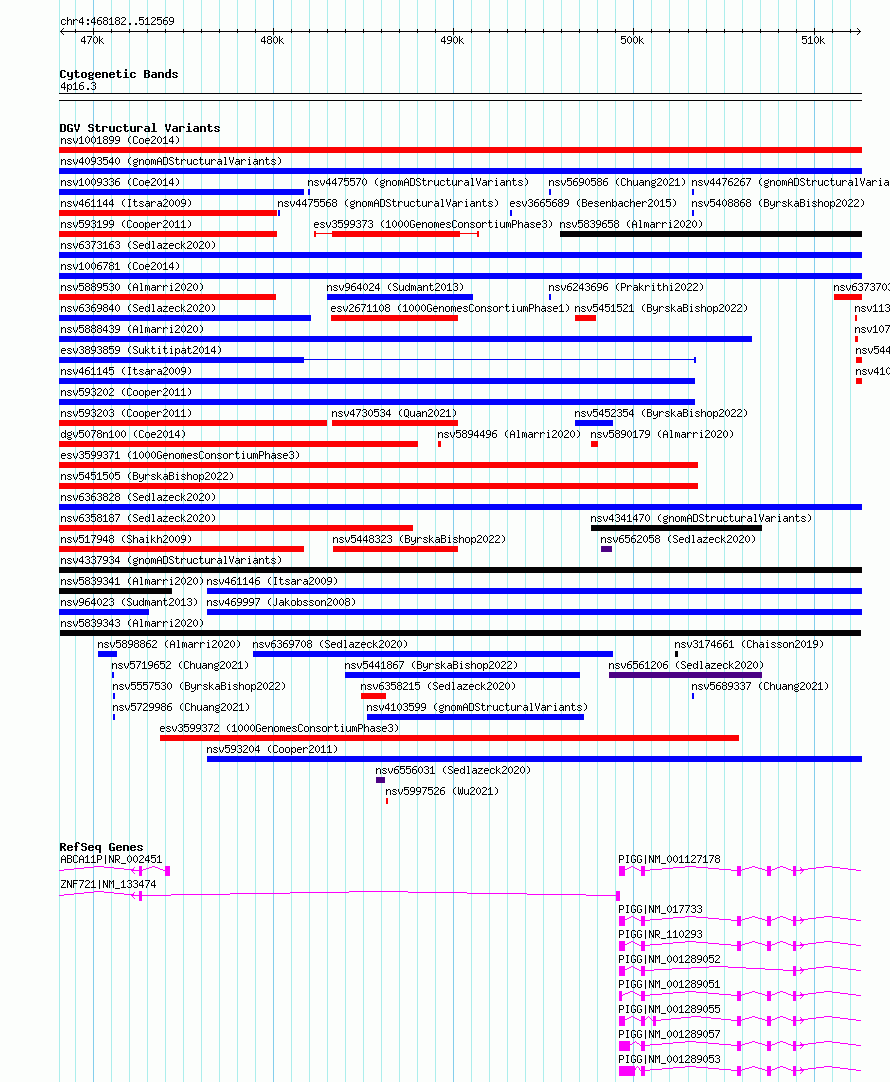The image size is (890, 1082).
Task: Select nsv5690586 (Chuang2021) variant label
Action: 617,182
